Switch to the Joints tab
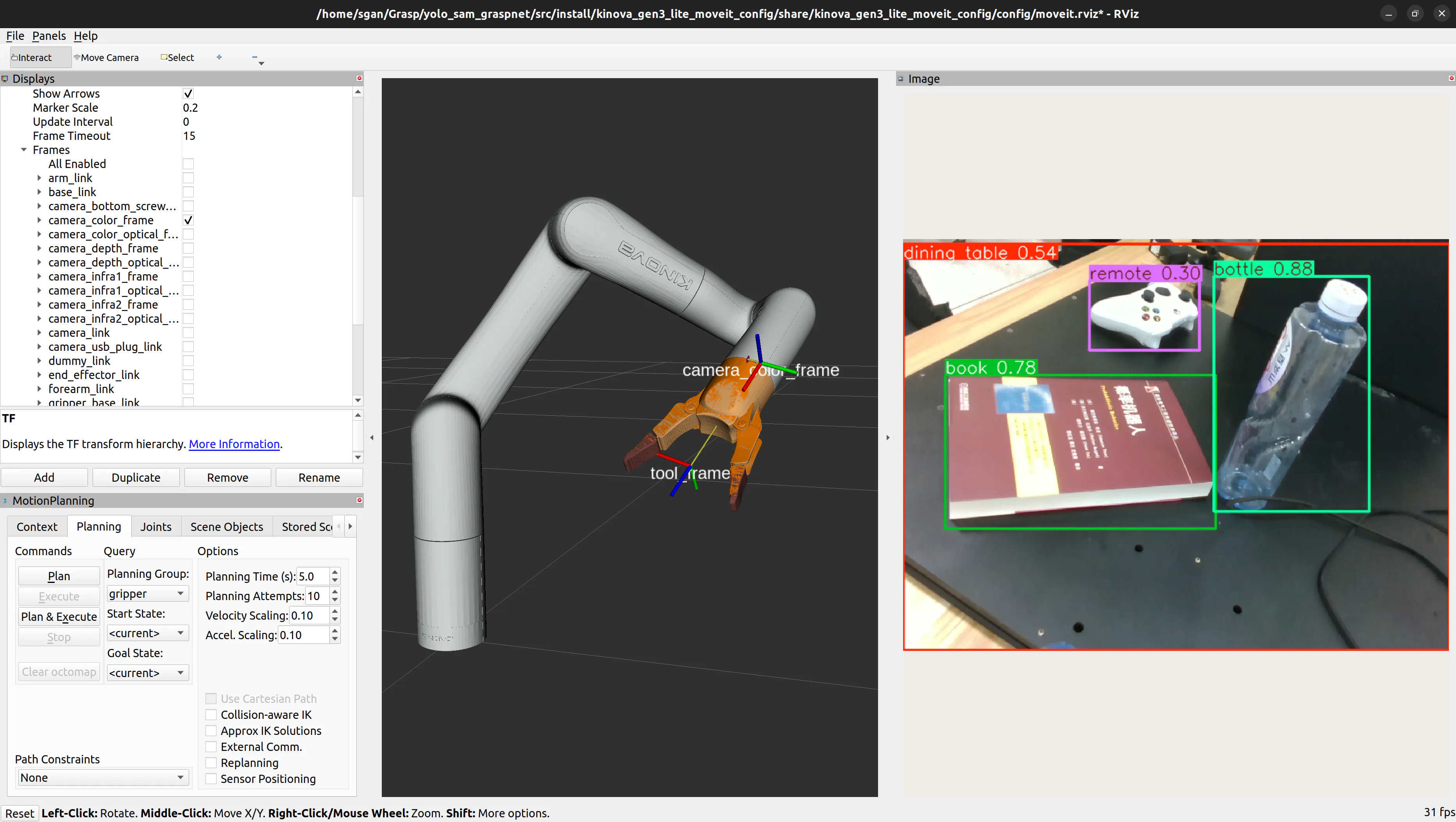 click(156, 527)
